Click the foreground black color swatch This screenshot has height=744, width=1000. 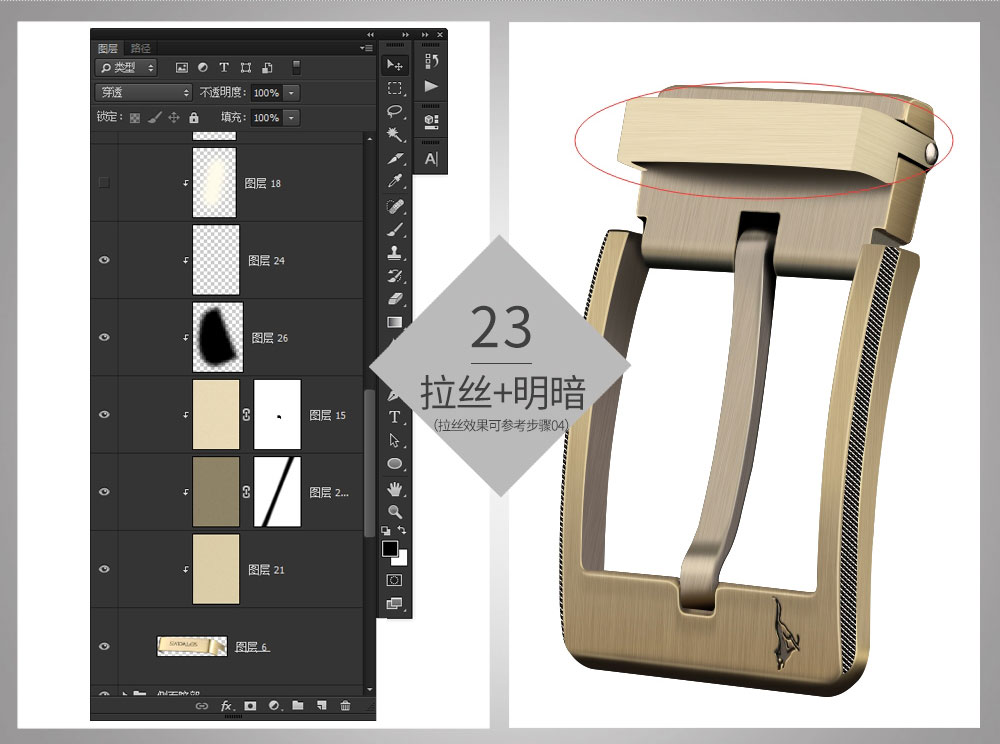point(390,549)
